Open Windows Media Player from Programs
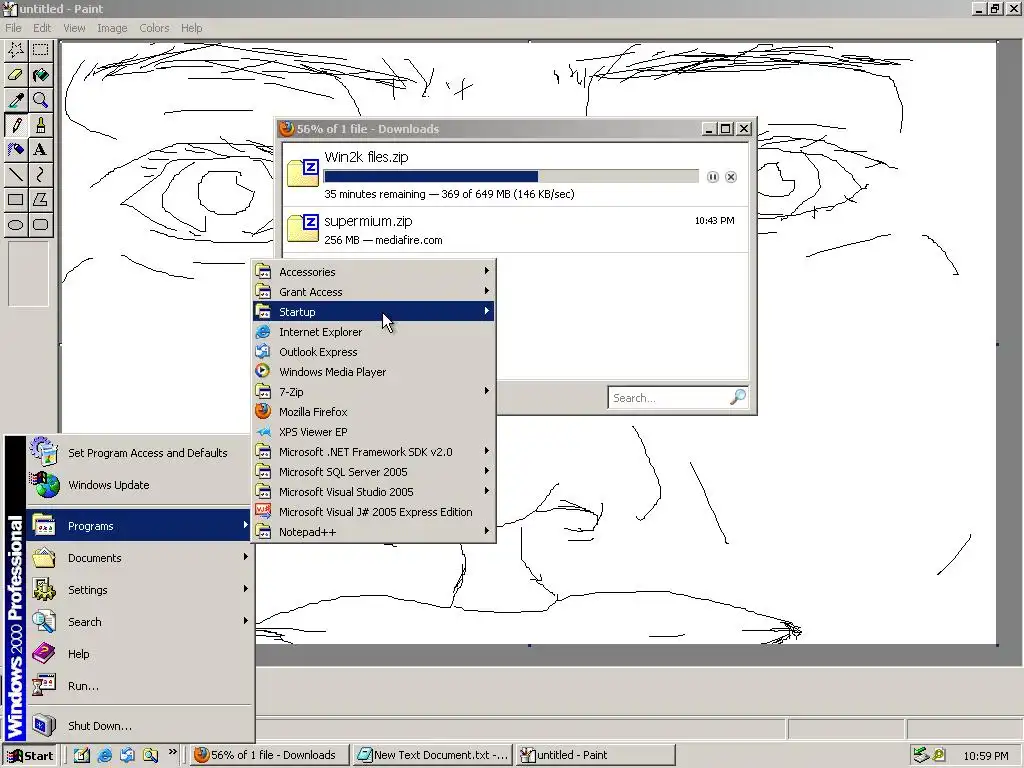1024x768 pixels. tap(374, 372)
